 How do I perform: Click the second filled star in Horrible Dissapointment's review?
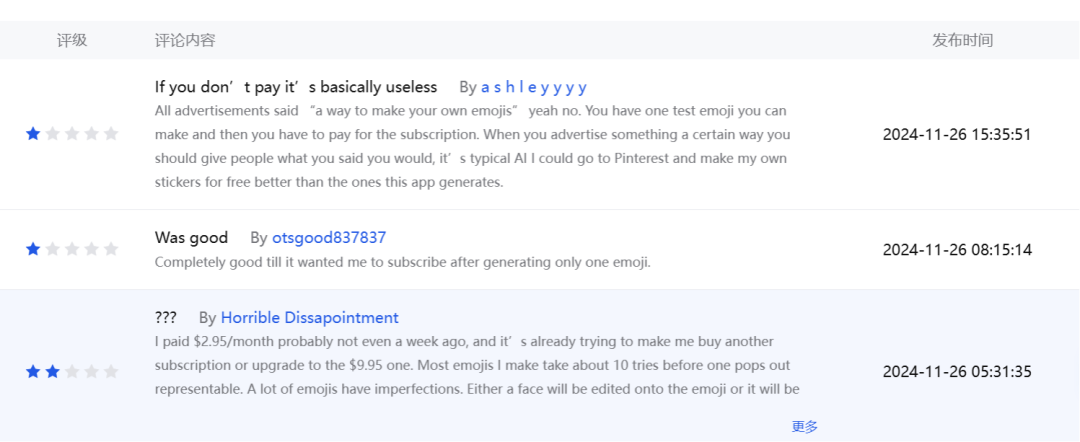tap(53, 372)
